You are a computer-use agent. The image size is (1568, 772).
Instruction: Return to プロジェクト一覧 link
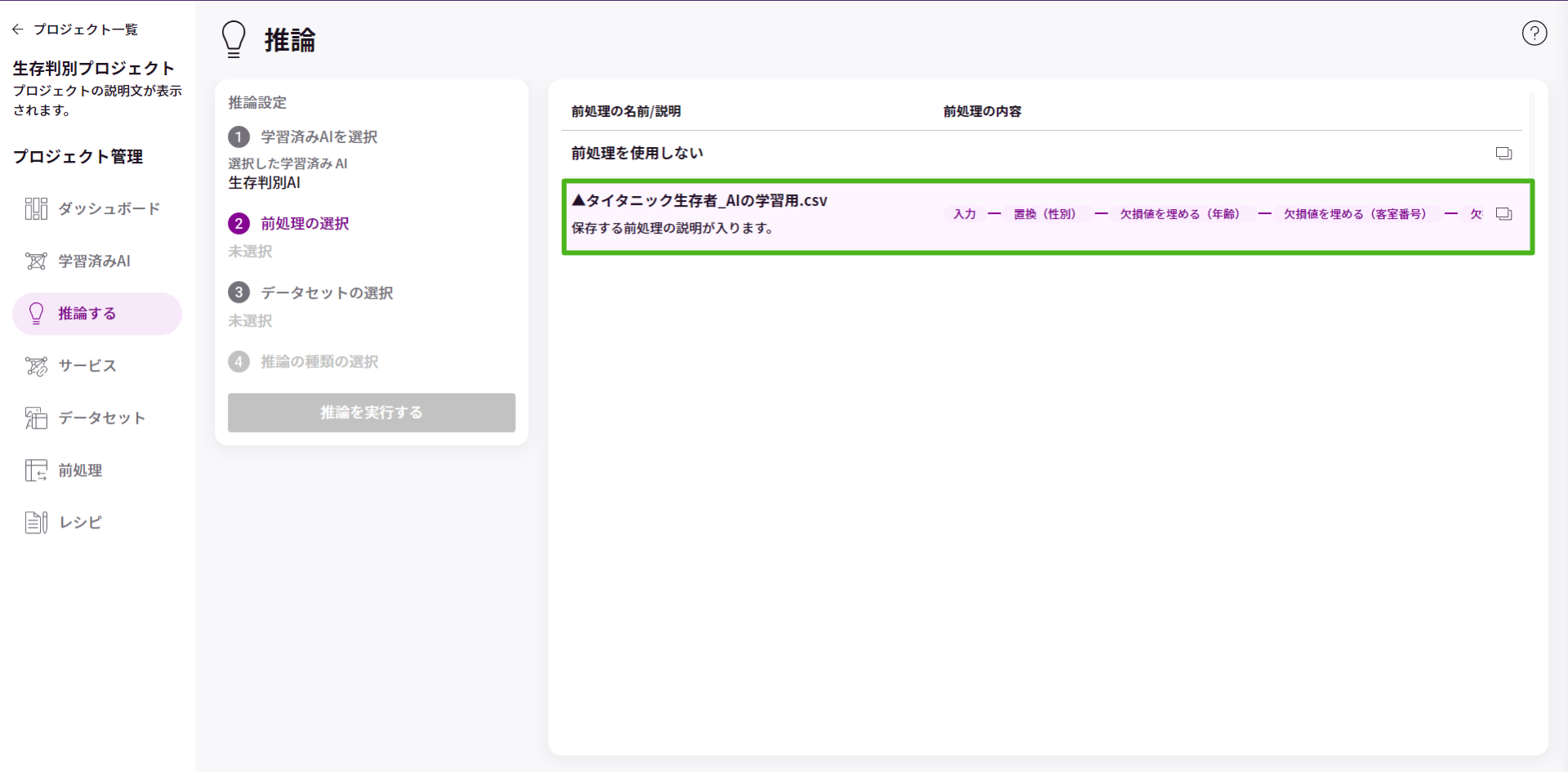[86, 29]
